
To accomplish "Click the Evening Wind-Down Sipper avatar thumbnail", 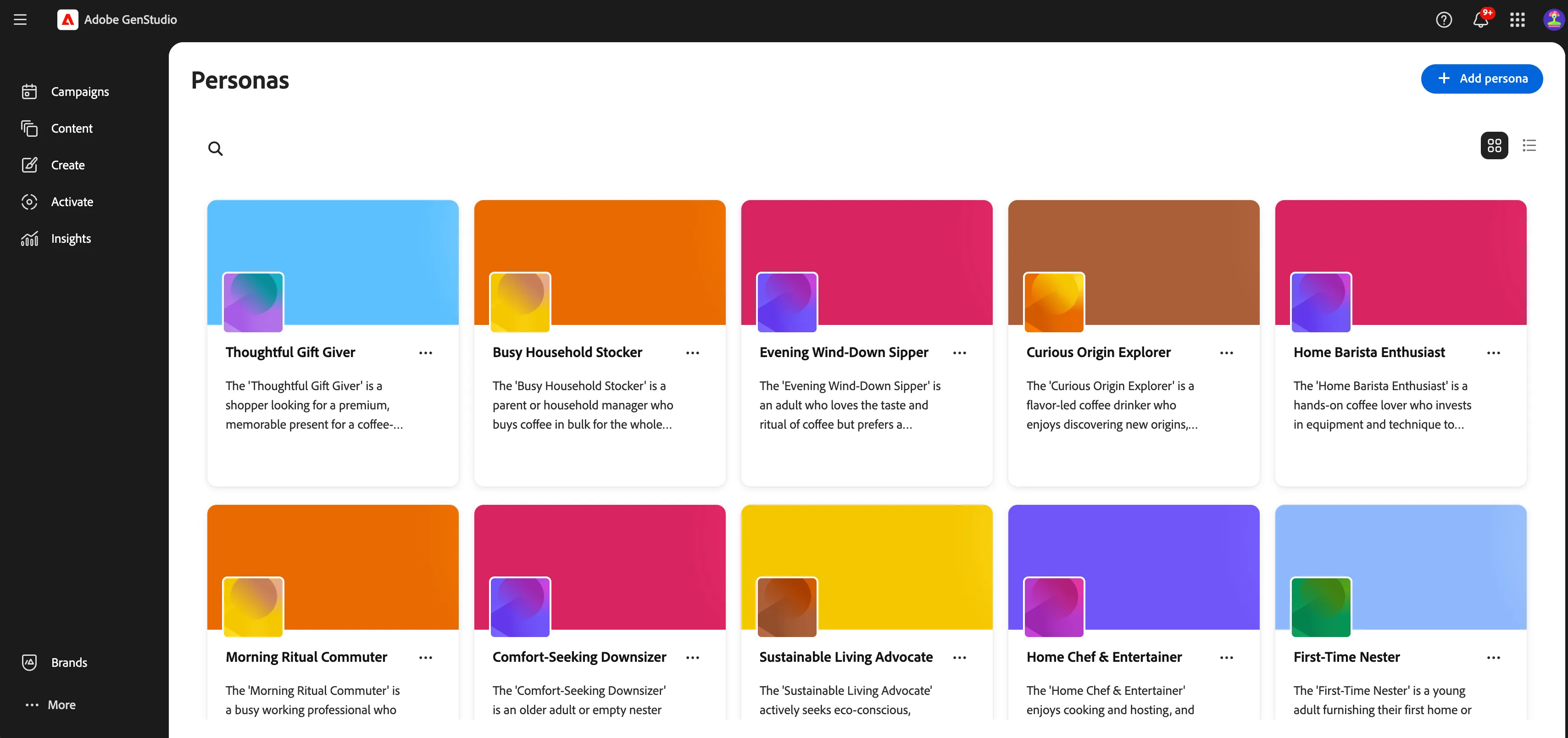I will pyautogui.click(x=787, y=302).
